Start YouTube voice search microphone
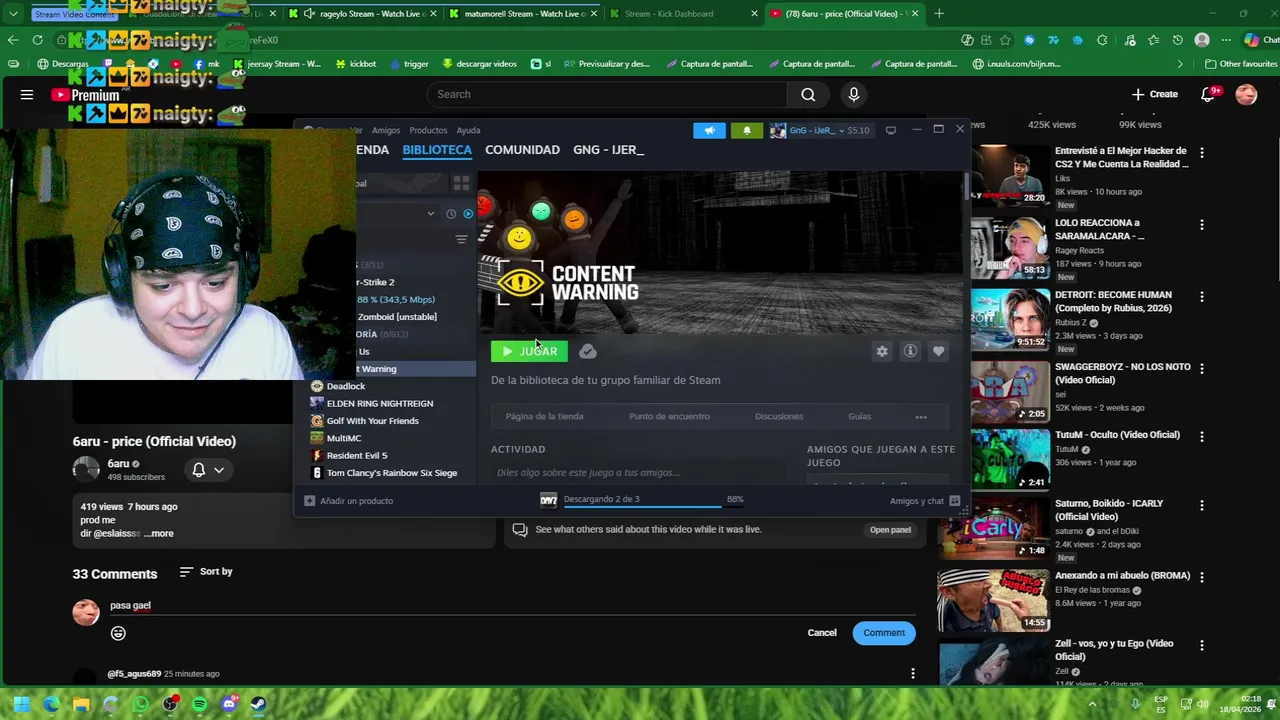This screenshot has width=1280, height=720. coord(854,94)
